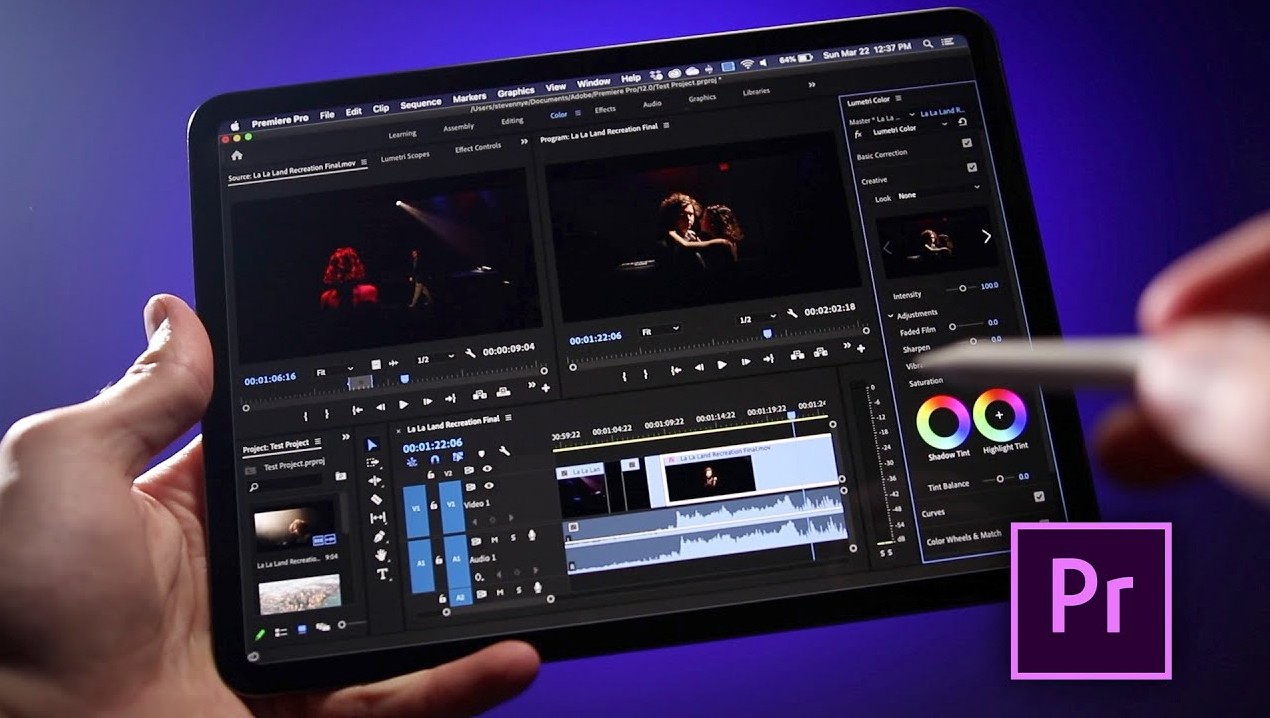Disable the Basic Correction checkbox
The height and width of the screenshot is (718, 1270).
[967, 143]
